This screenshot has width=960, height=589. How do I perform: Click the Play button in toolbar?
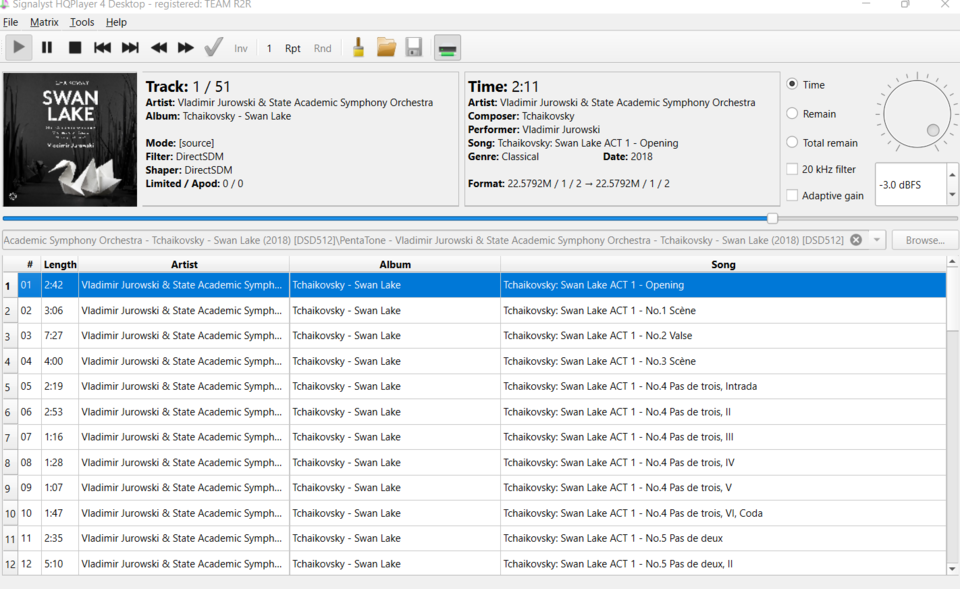point(18,48)
